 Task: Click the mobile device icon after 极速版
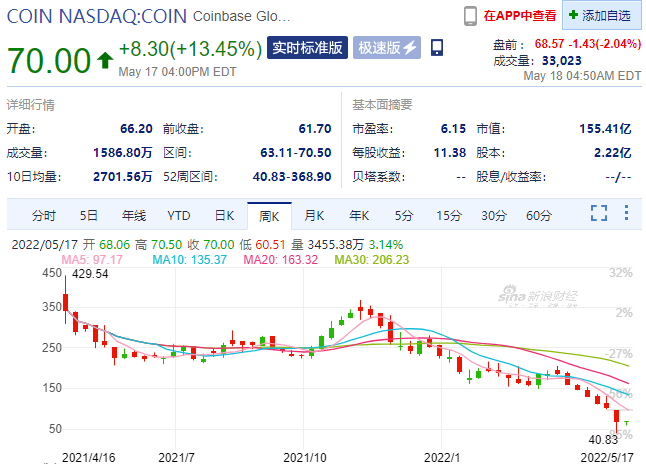[x=437, y=47]
